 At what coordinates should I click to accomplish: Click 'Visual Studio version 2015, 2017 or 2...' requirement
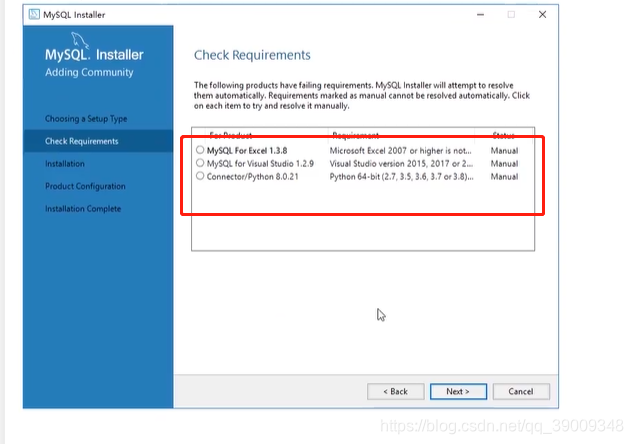401,163
